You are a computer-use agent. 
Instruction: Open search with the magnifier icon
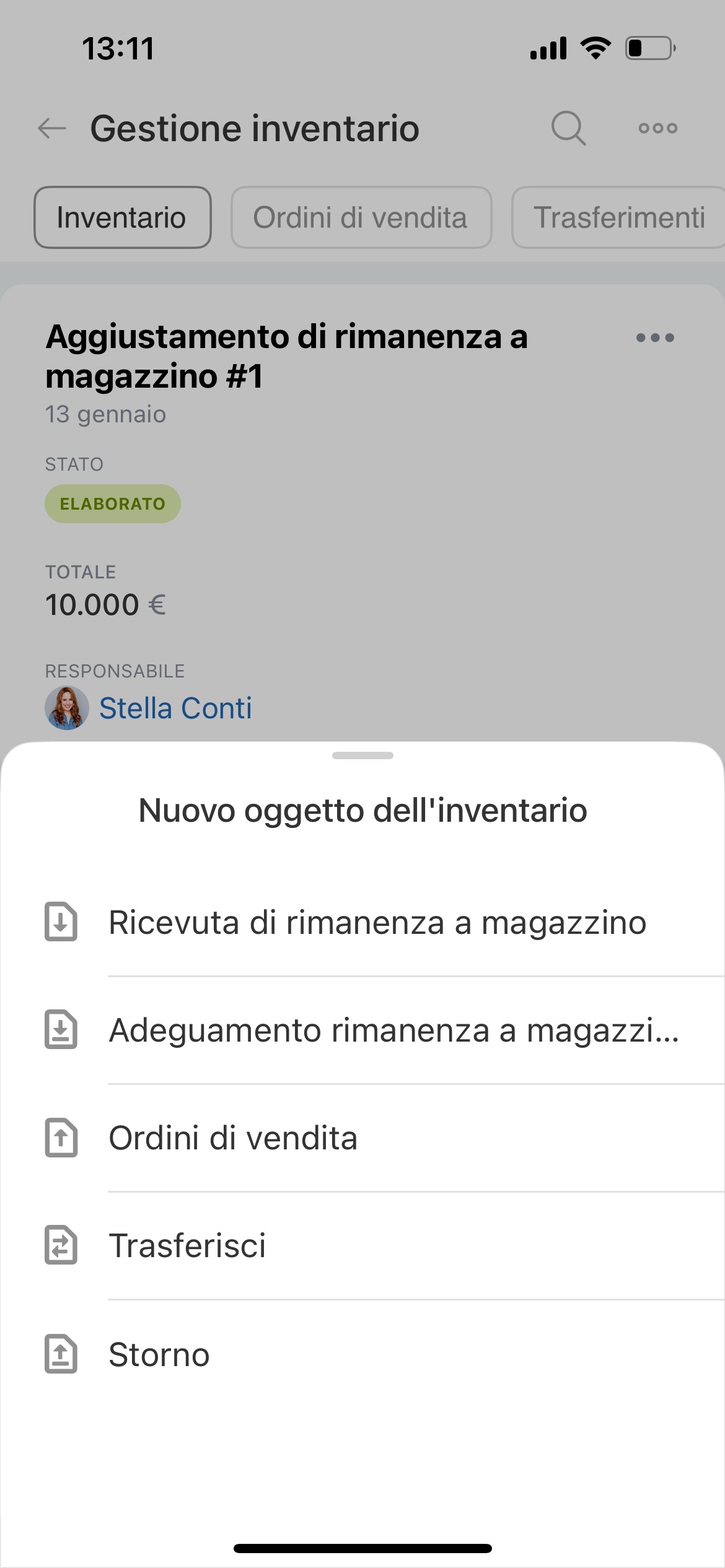(x=568, y=128)
